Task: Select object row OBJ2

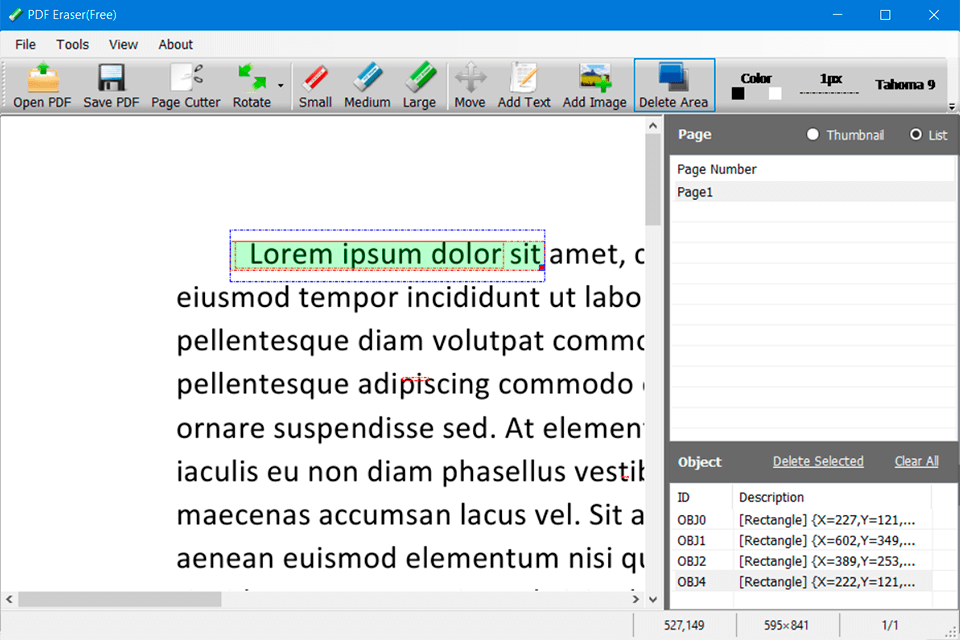Action: coord(802,561)
